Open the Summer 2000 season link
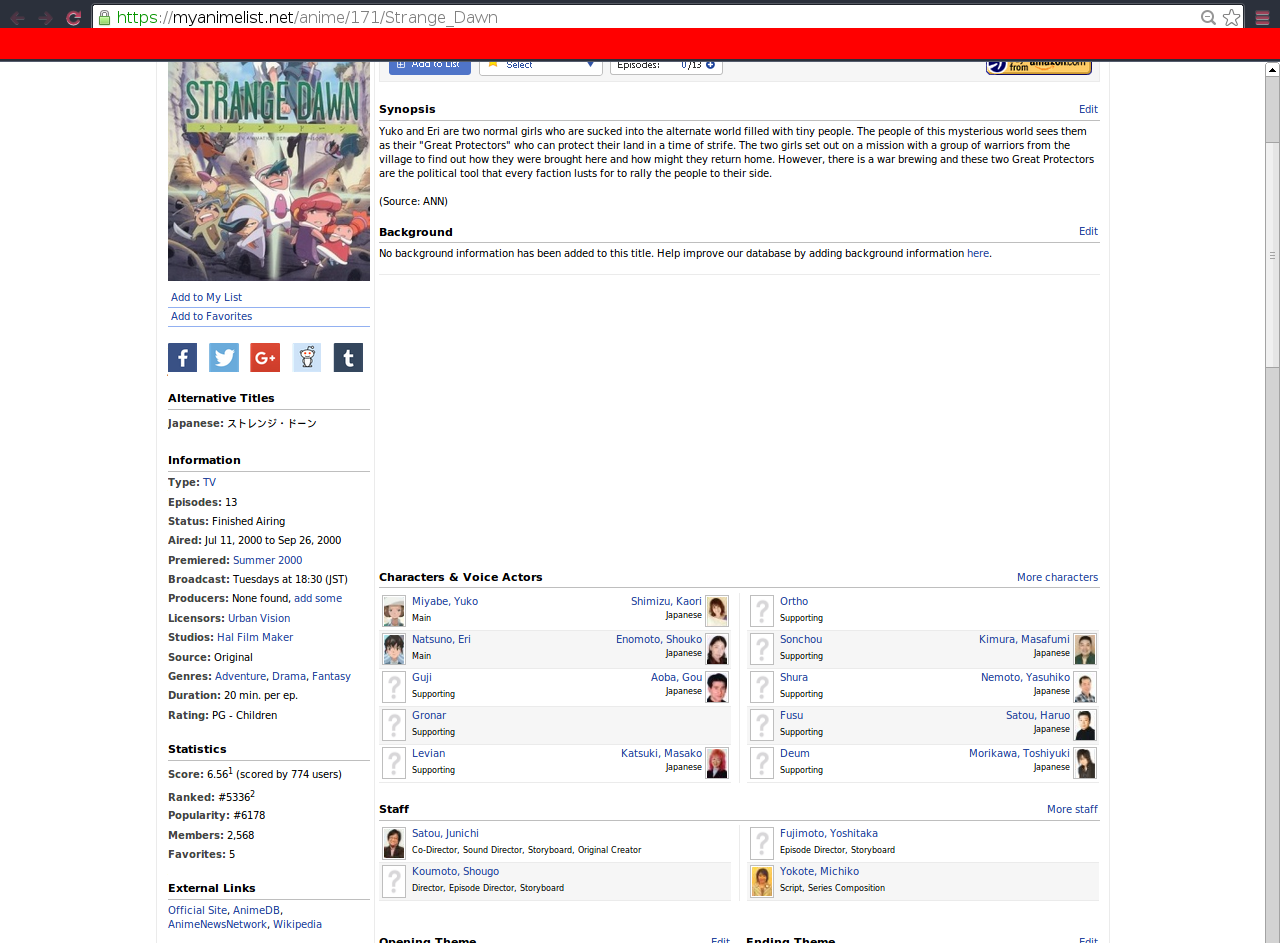The width and height of the screenshot is (1280, 943). 267,561
